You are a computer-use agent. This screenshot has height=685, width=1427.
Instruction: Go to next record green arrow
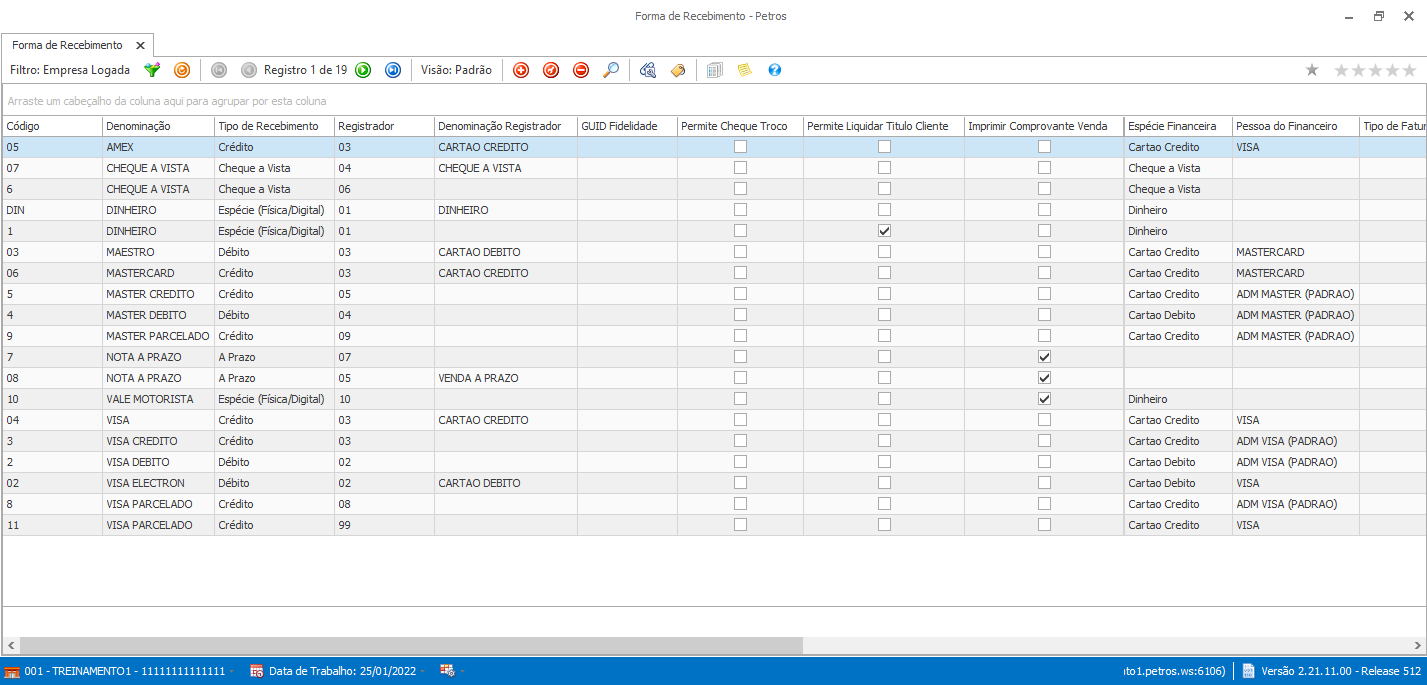pyautogui.click(x=363, y=70)
